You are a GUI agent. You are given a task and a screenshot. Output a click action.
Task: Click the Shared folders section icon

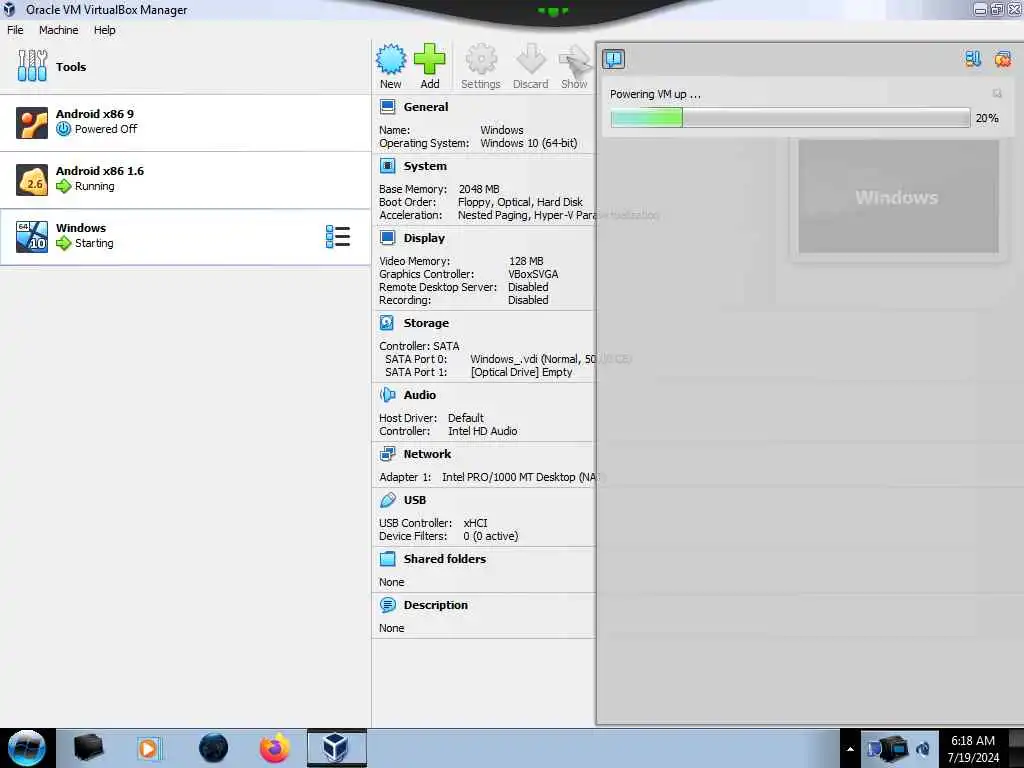coord(387,558)
